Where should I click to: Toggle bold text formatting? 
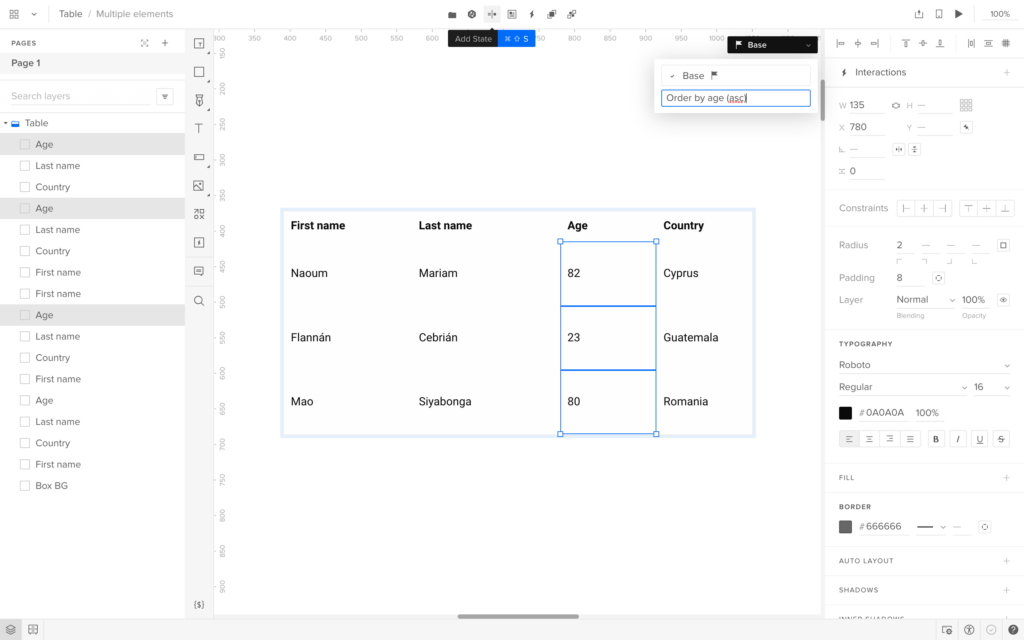936,439
